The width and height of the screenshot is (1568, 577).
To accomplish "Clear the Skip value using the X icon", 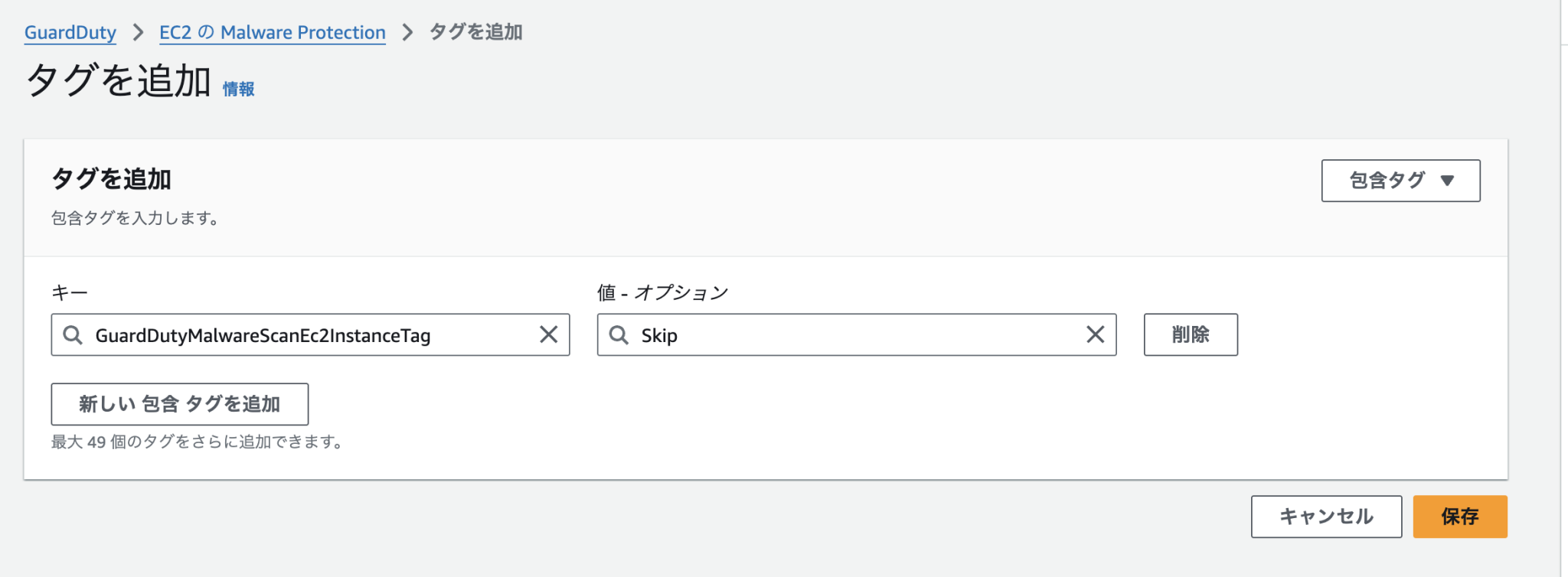I will [1096, 334].
